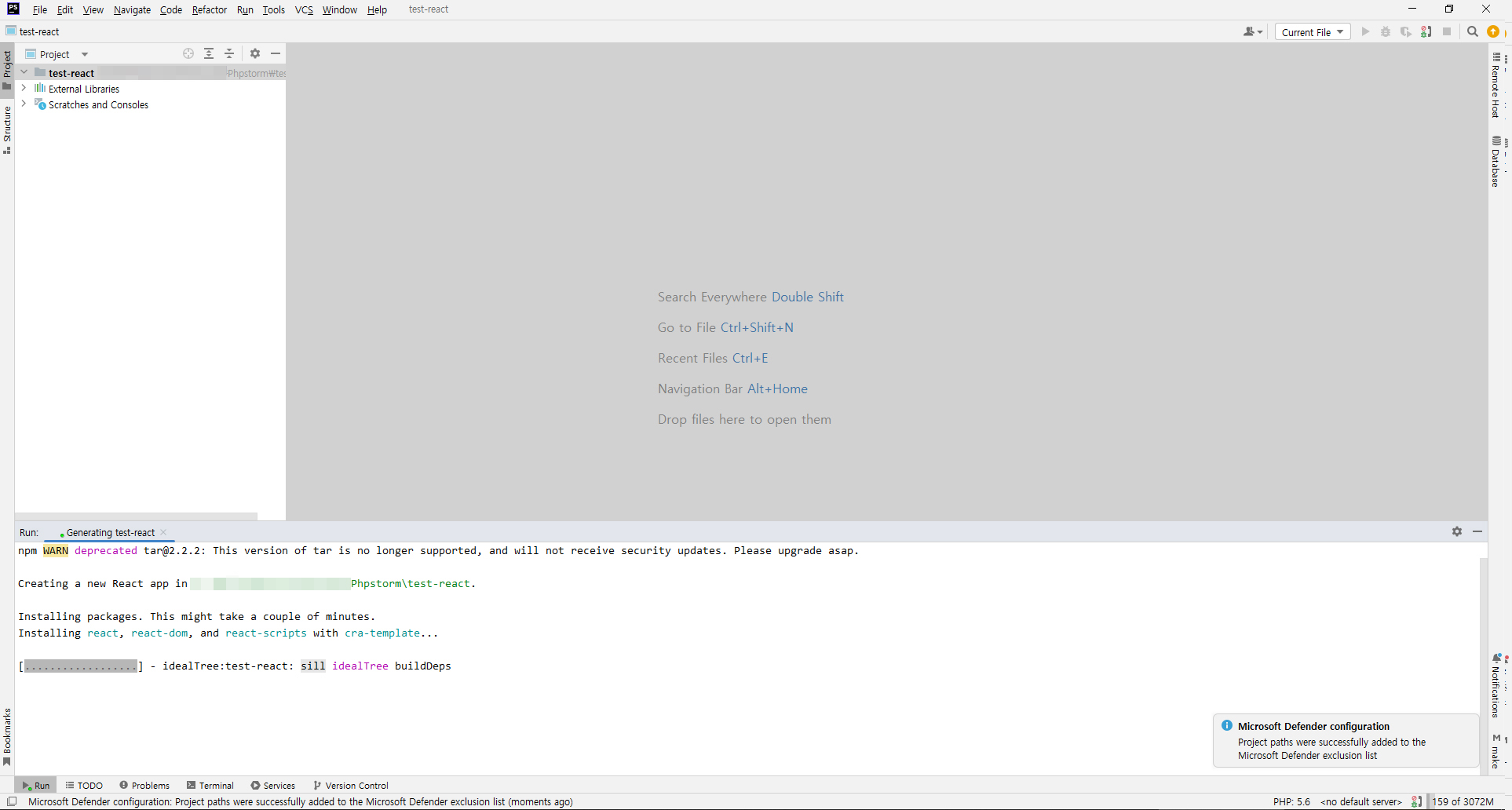Expand the External Libraries node
This screenshot has height=810, width=1512.
24,88
